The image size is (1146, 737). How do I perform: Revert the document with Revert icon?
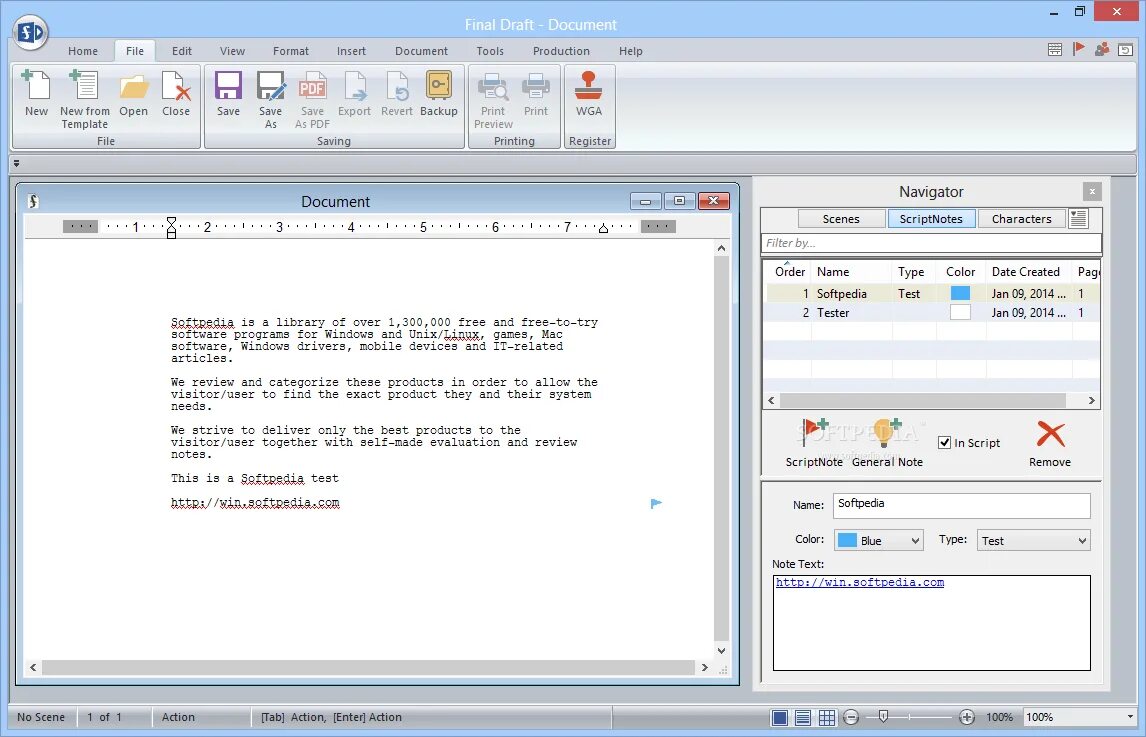397,94
